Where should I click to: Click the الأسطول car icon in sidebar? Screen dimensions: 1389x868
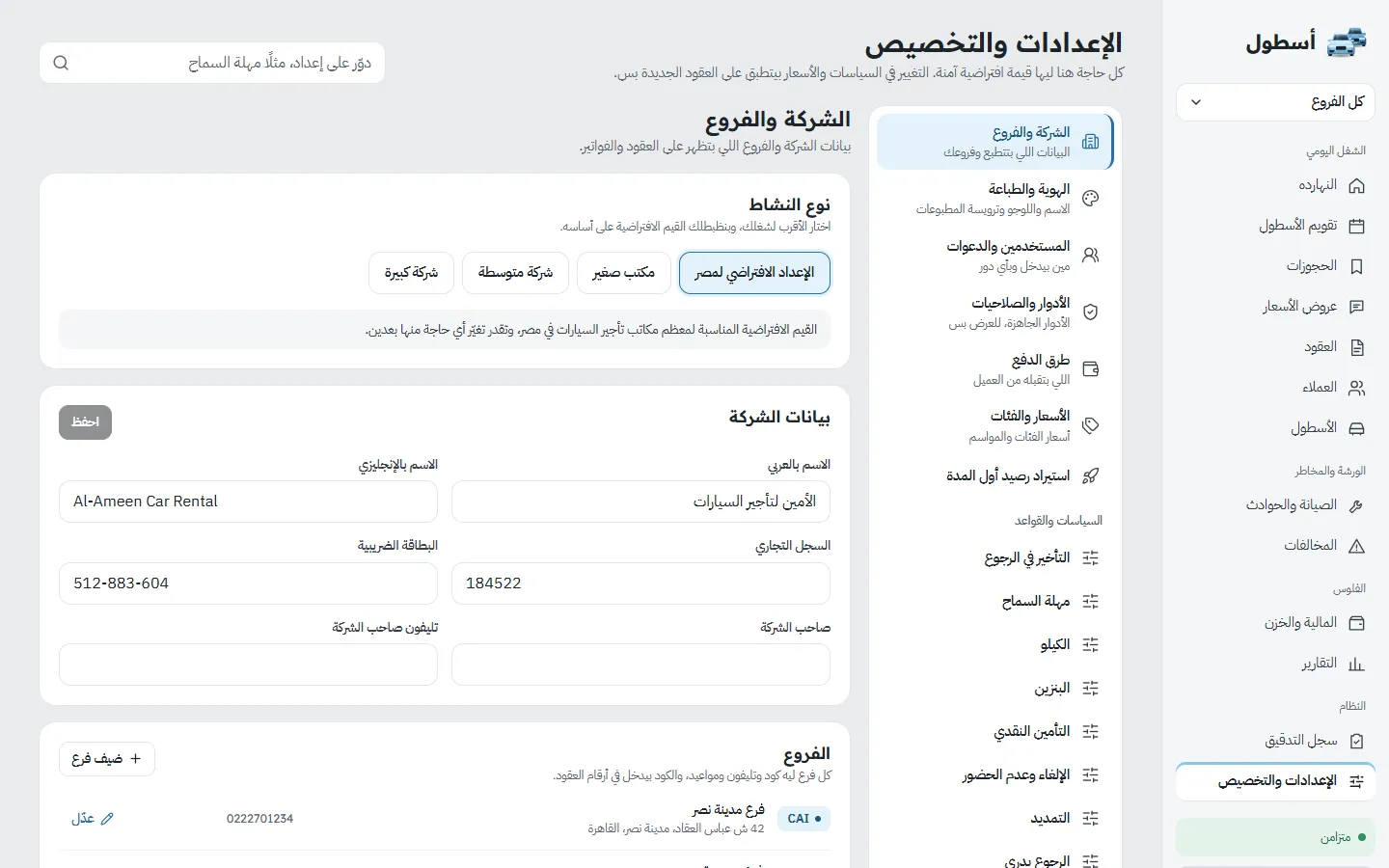click(x=1356, y=428)
